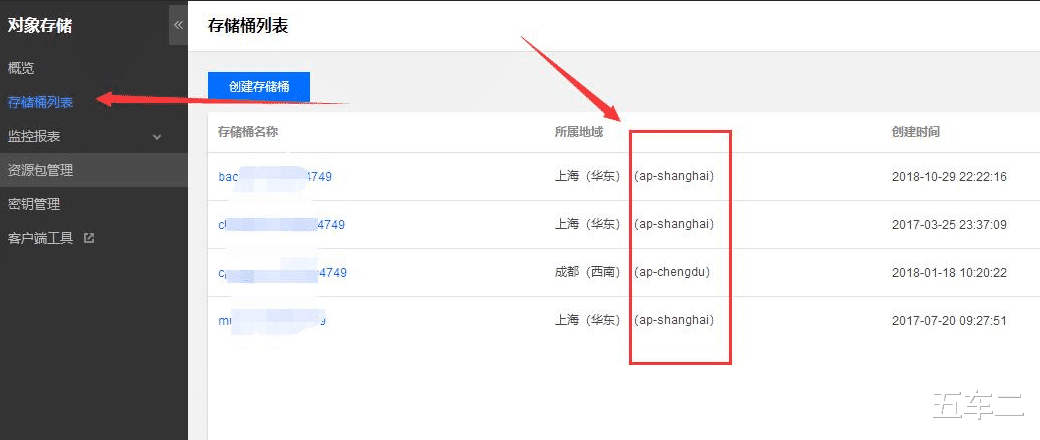Viewport: 1040px width, 440px height.
Task: Click the 创建存储桶 button
Action: point(259,86)
